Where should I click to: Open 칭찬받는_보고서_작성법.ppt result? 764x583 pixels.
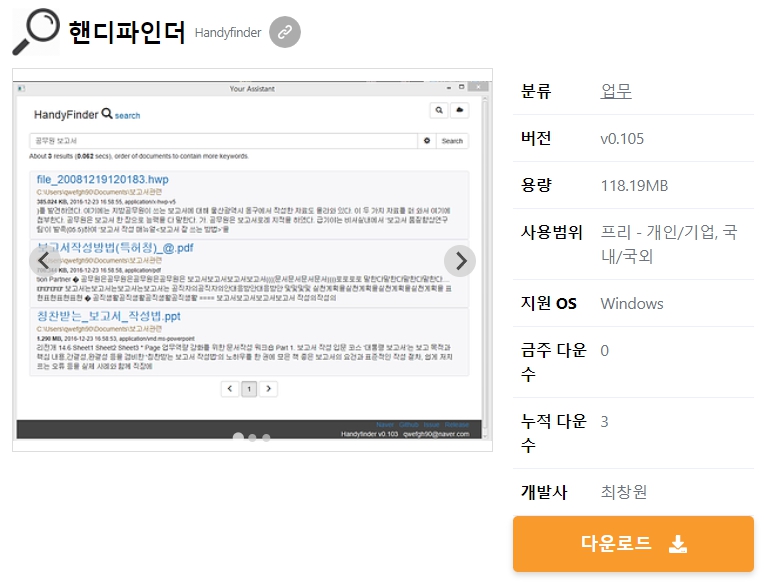(109, 316)
